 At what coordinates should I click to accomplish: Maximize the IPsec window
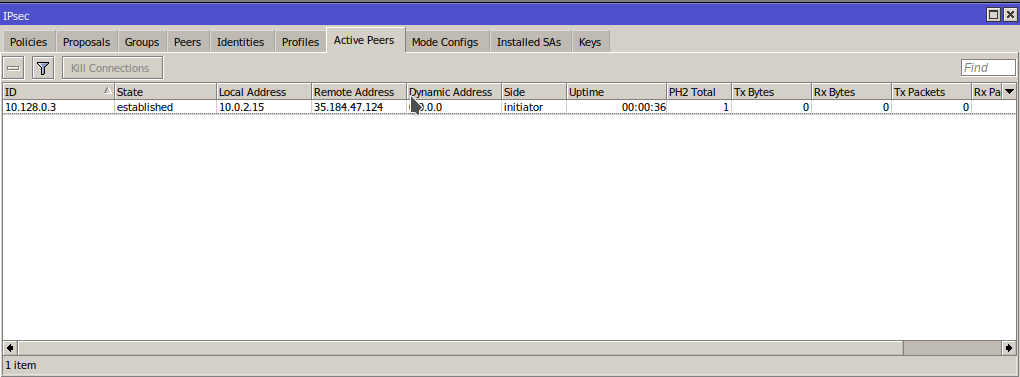(x=993, y=14)
